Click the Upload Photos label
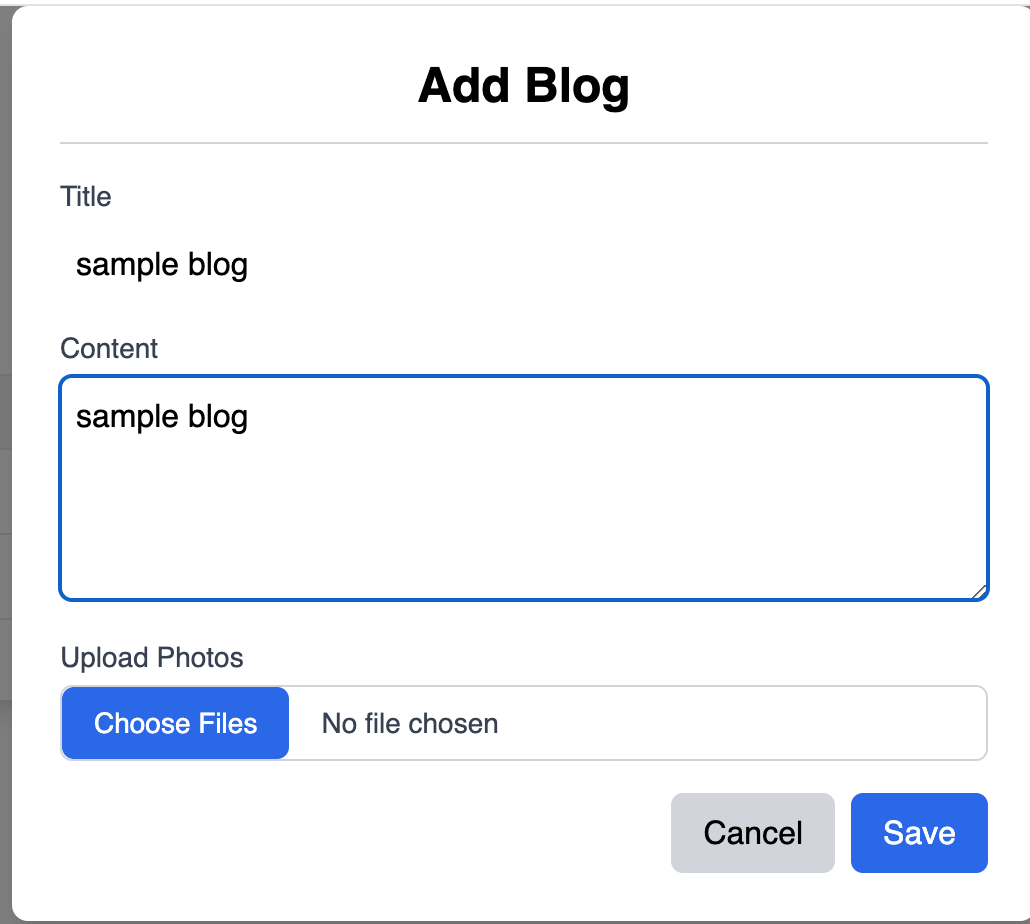This screenshot has width=1030, height=924. click(x=152, y=657)
